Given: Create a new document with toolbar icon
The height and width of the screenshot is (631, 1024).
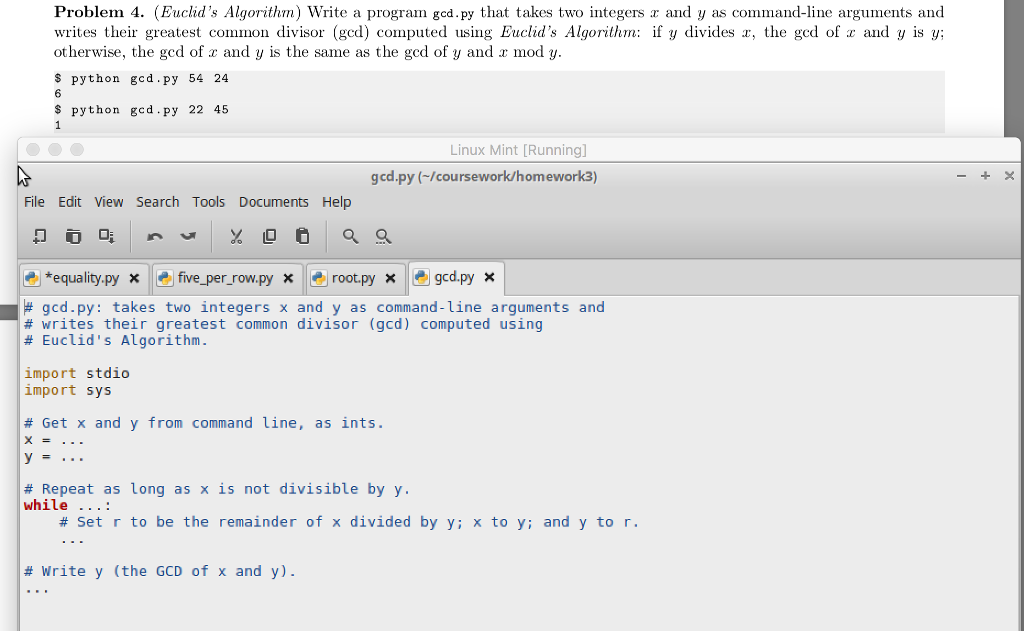Looking at the screenshot, I should 39,236.
